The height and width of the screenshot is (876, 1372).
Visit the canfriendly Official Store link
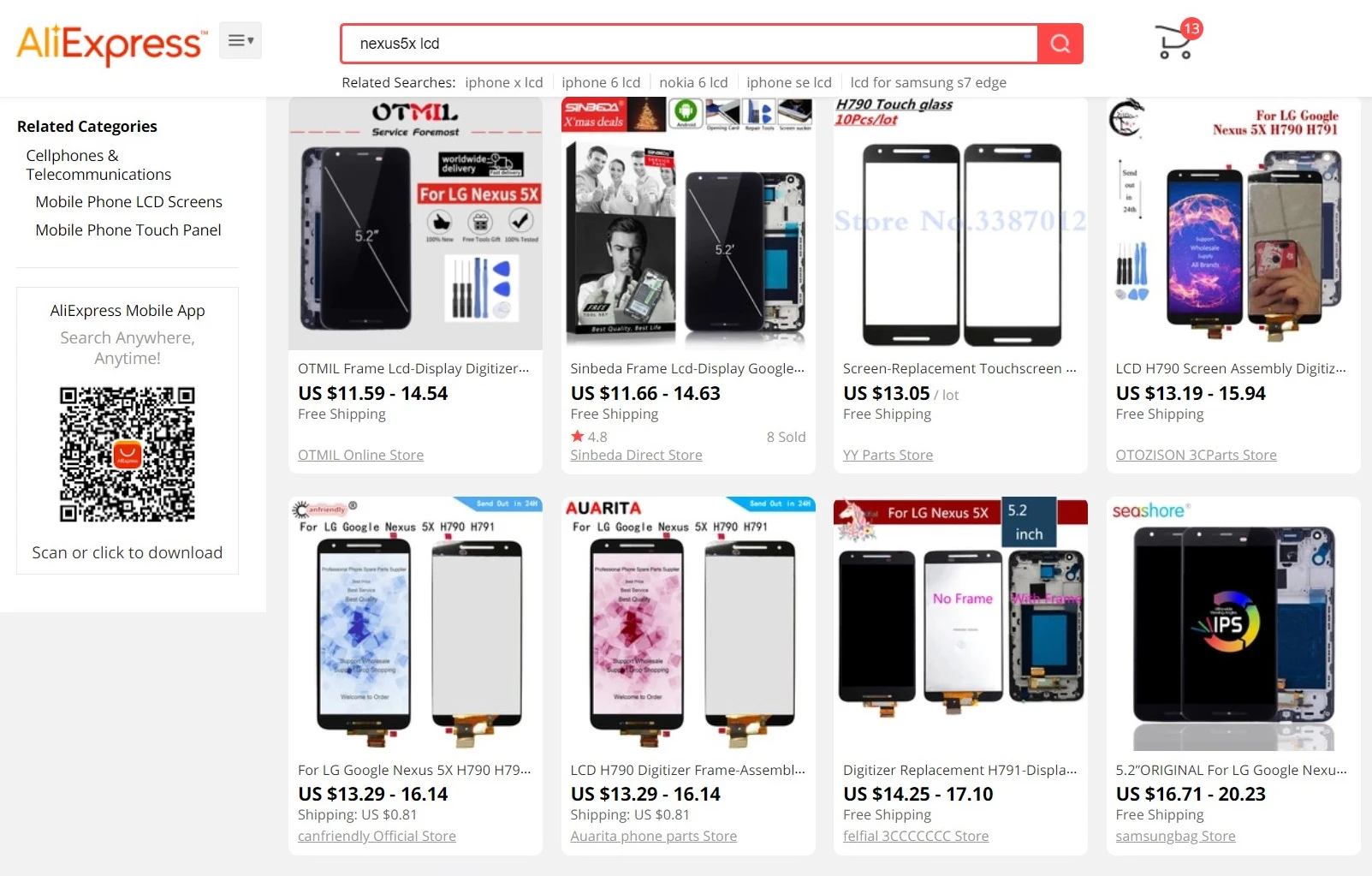tap(377, 837)
